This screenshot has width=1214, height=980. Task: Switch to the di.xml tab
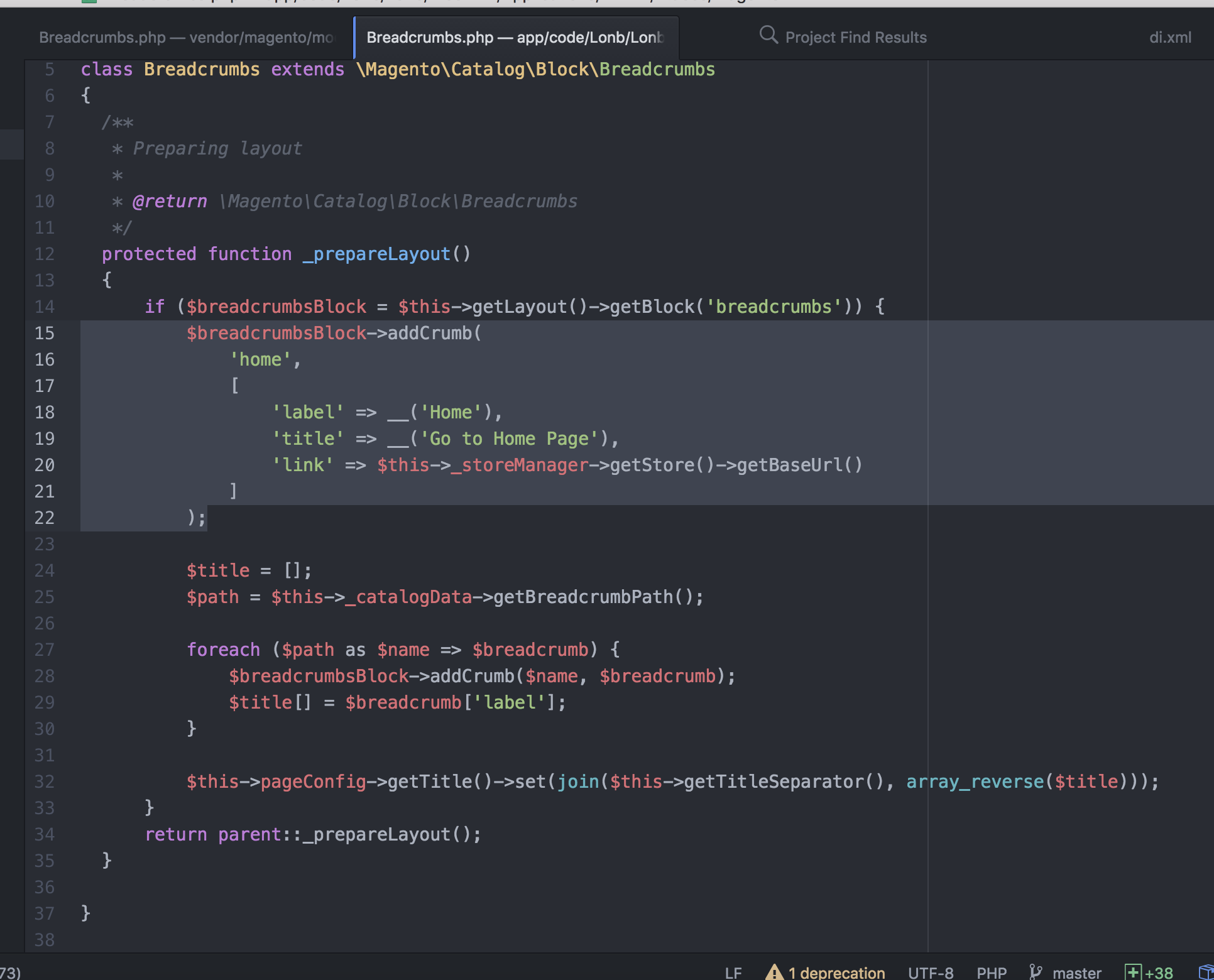click(1170, 37)
